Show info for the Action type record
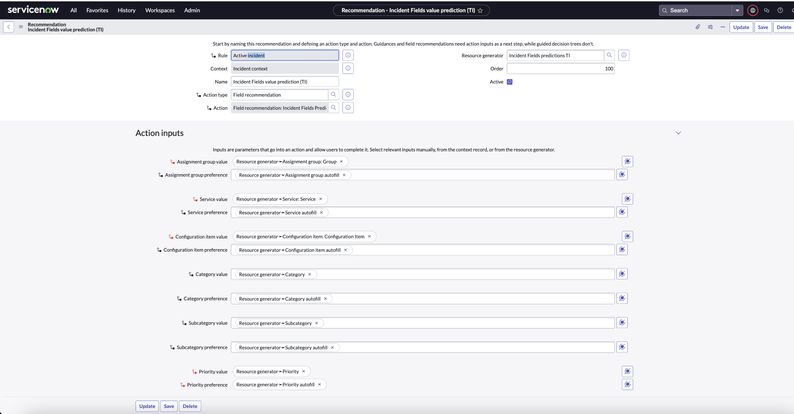Viewport: 794px width, 414px height. (x=348, y=95)
